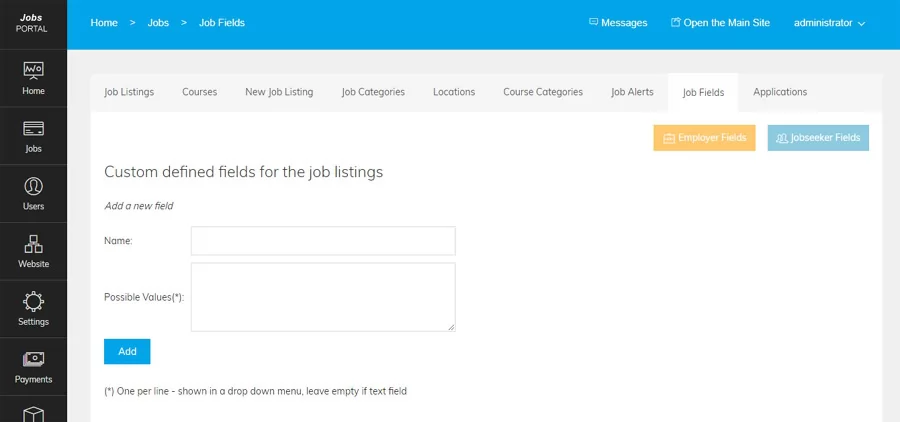Switch to the Job Alerts tab
Viewport: 900px width, 422px height.
(x=632, y=92)
